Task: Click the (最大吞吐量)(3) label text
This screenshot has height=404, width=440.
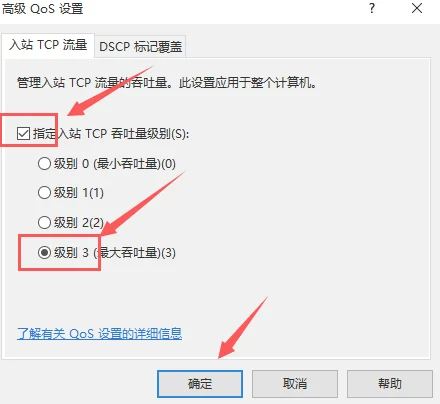Action: coord(134,253)
